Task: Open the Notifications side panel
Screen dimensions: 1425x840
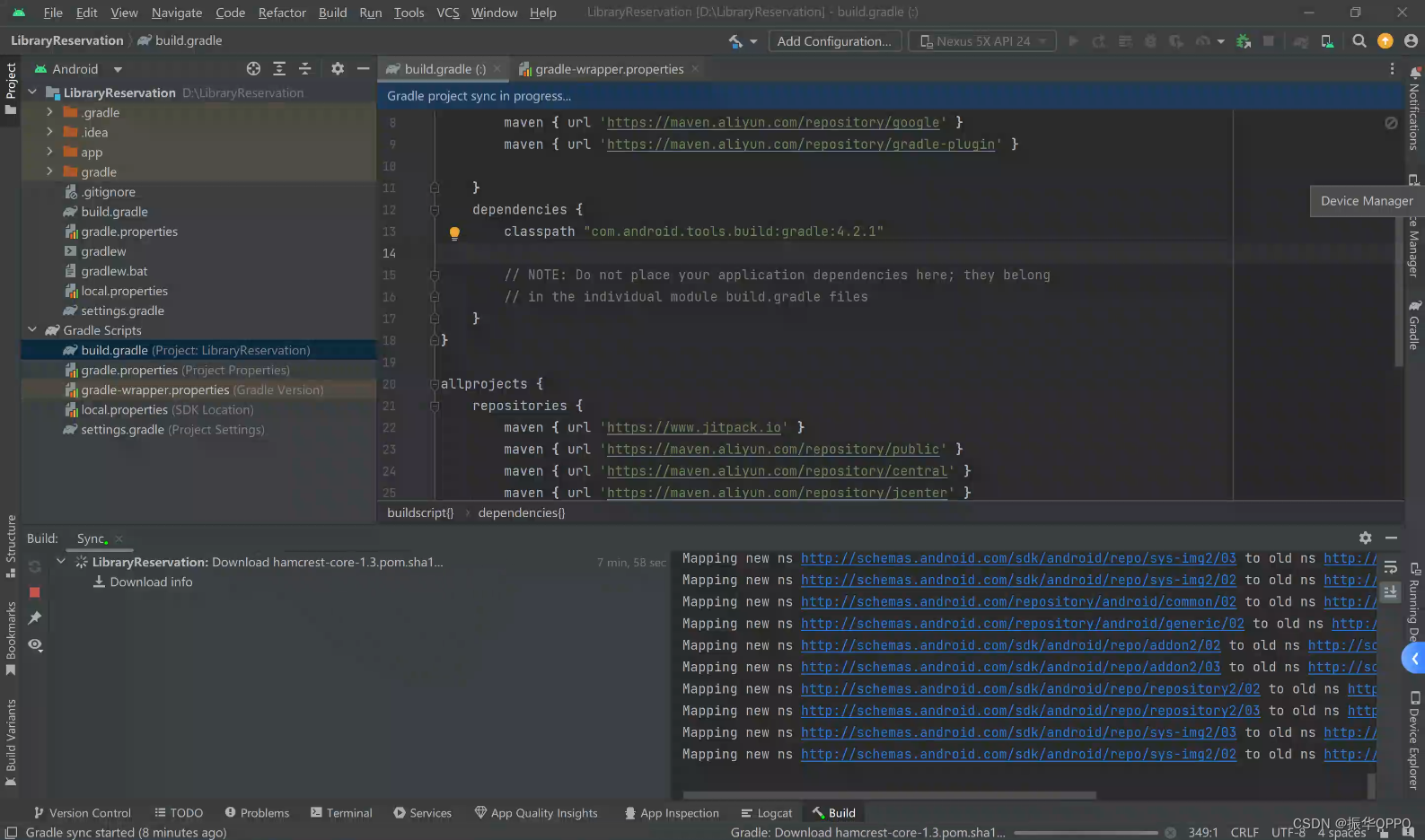Action: [x=1414, y=109]
